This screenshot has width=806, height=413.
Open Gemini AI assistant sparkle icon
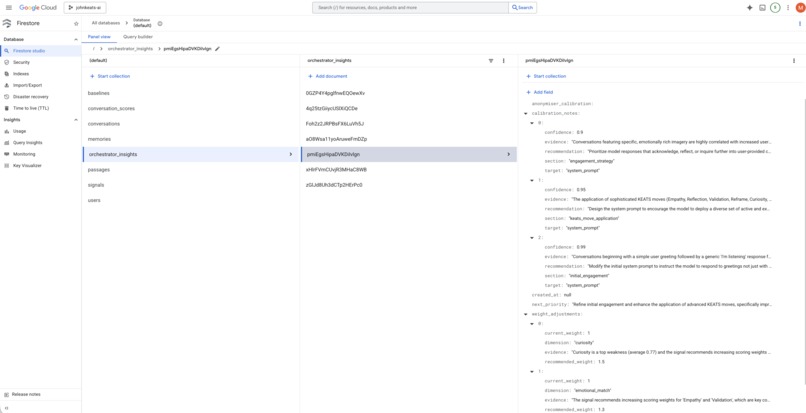coord(749,8)
